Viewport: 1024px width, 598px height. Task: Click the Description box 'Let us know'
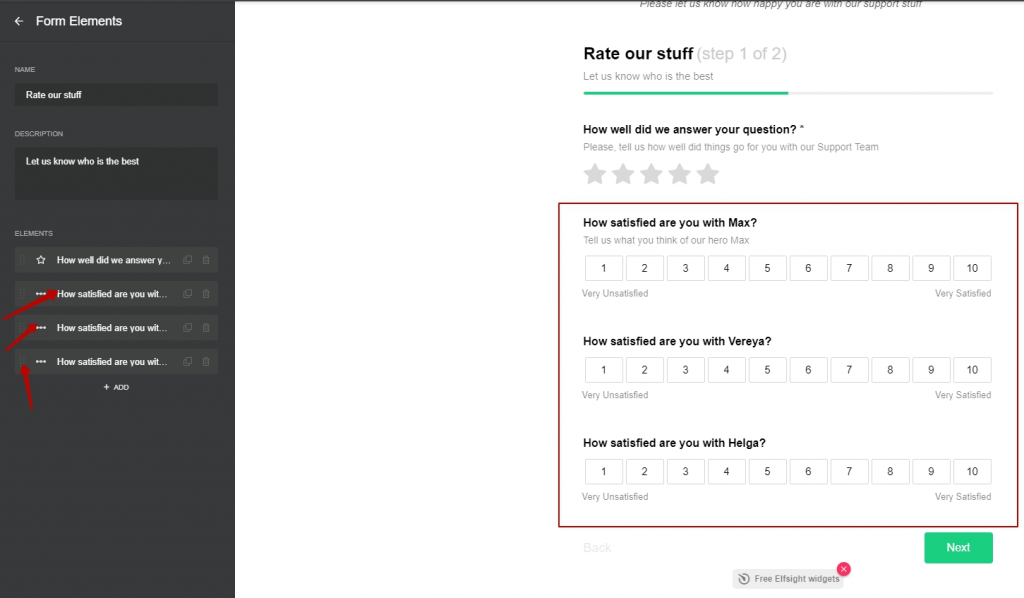tap(116, 173)
